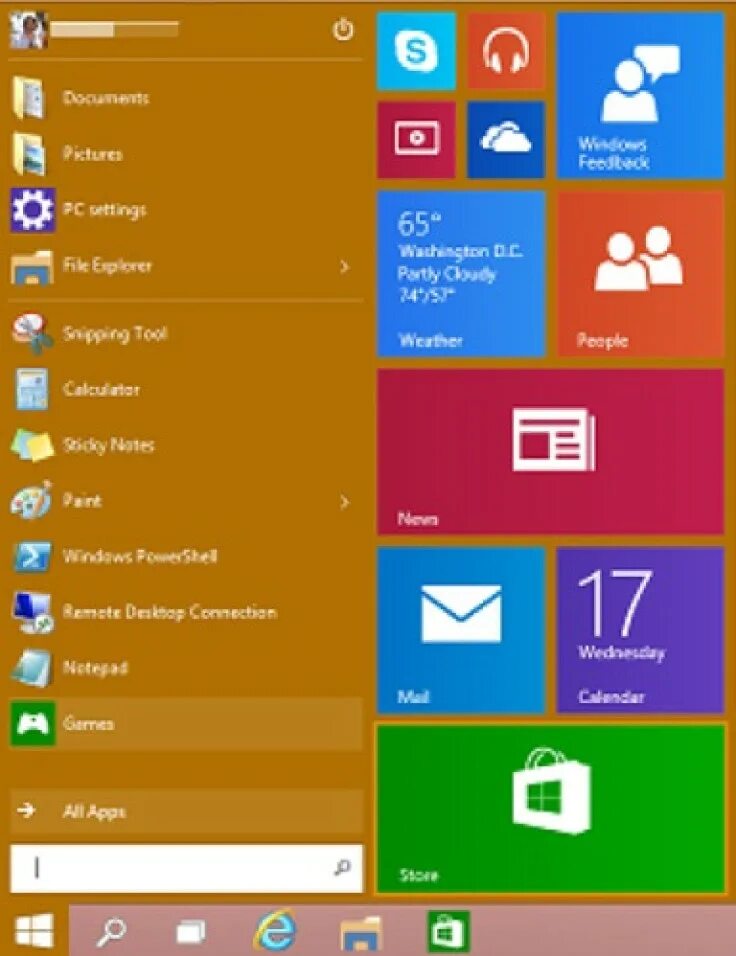Expand the File Explorer jump list arrow

[345, 266]
